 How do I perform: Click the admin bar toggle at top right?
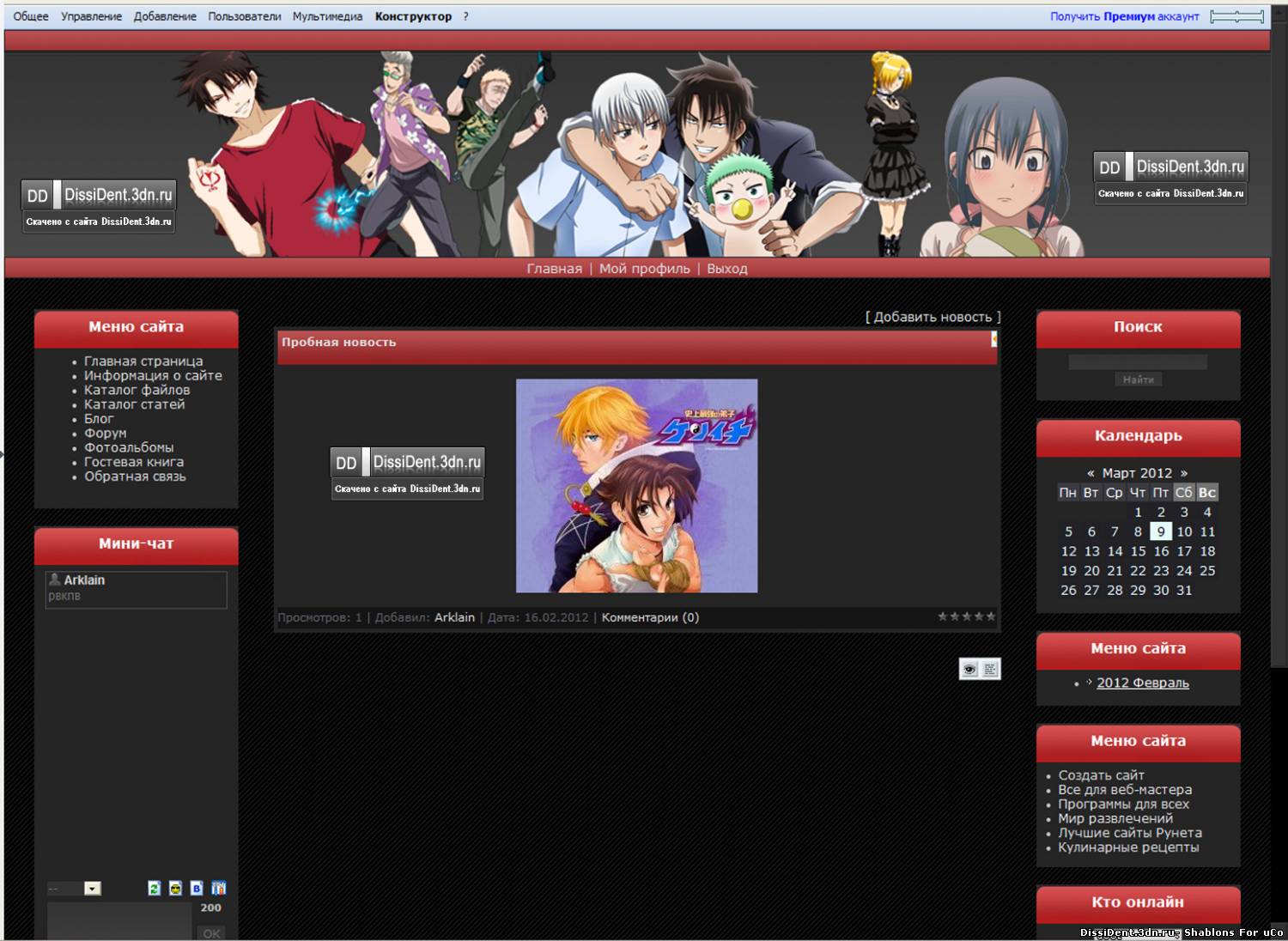click(x=1237, y=16)
